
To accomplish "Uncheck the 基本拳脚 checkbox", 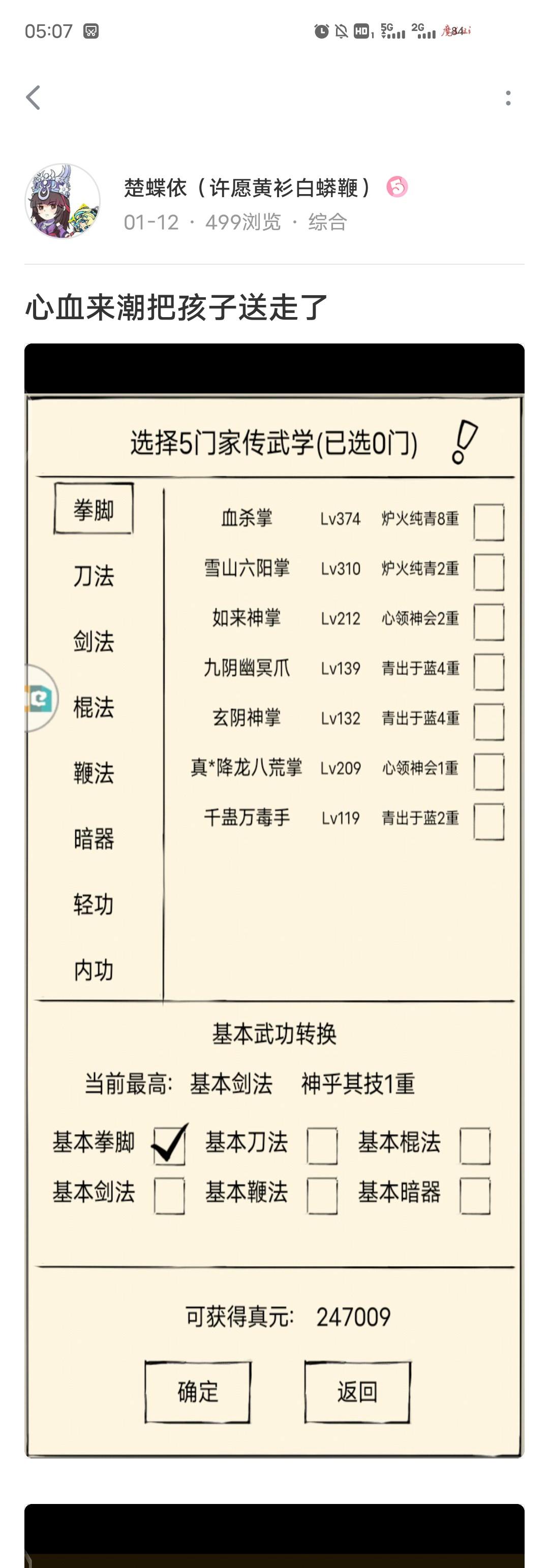I will pos(169,1145).
